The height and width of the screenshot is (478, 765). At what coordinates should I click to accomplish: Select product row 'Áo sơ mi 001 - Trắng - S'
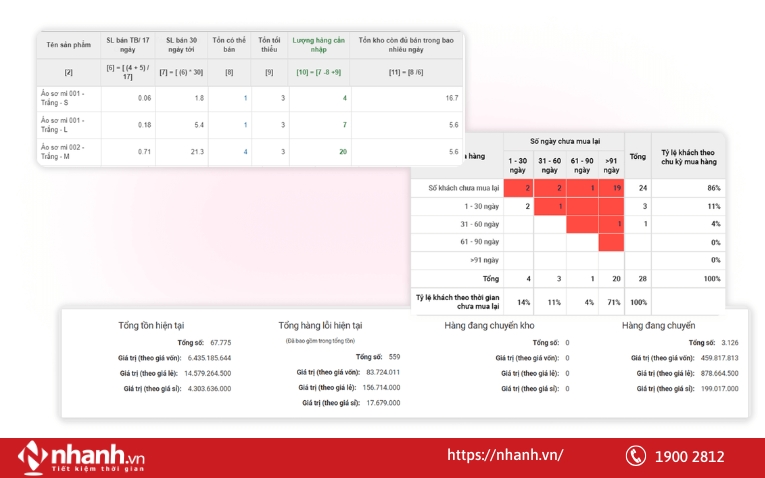coord(68,98)
